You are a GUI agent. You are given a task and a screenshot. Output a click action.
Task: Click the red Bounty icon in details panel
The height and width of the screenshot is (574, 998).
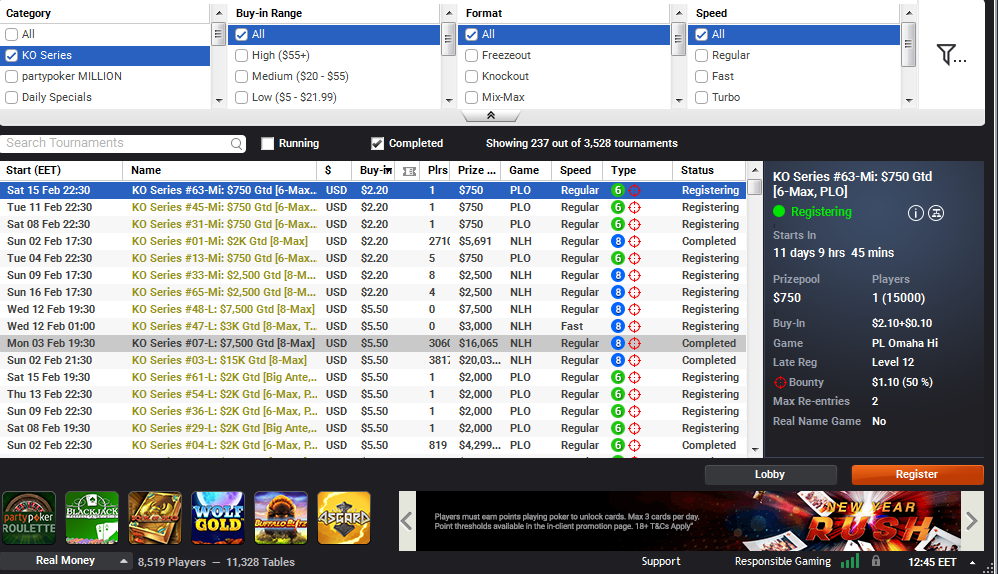point(780,382)
